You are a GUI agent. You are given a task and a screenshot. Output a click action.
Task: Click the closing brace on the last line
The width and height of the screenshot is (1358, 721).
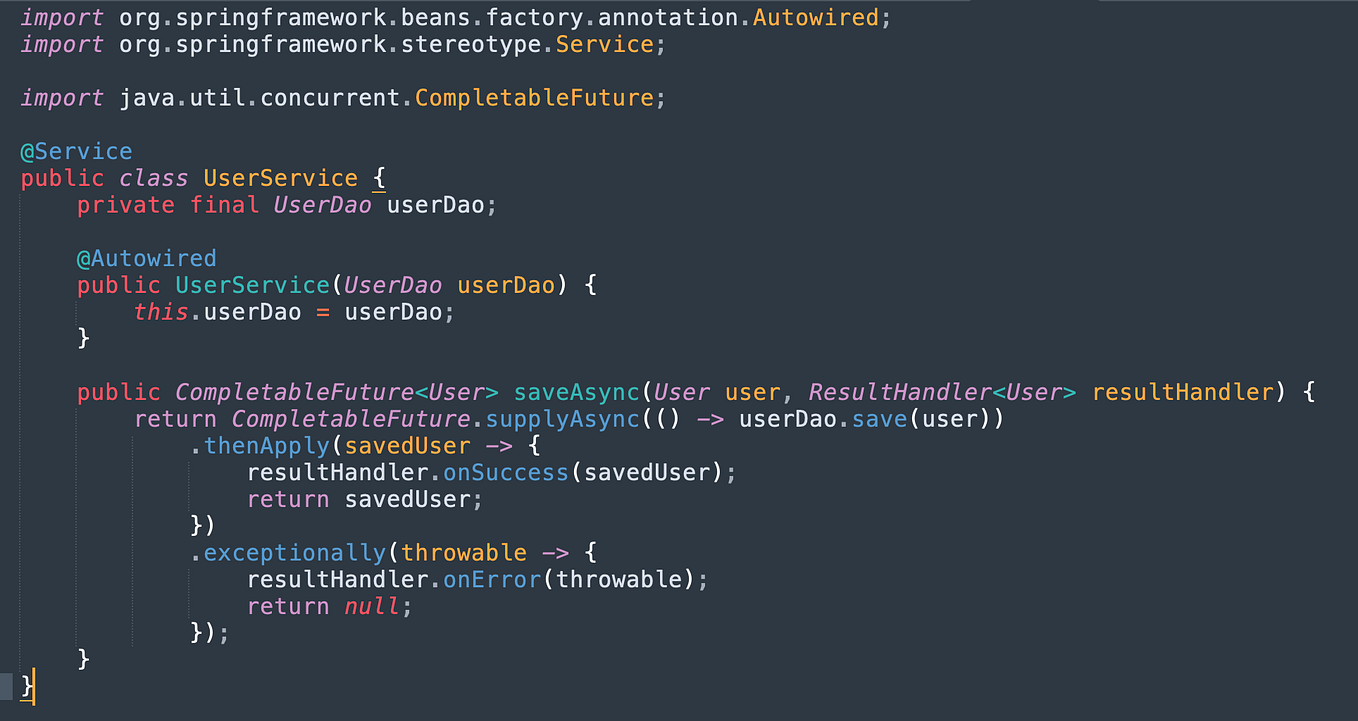click(x=27, y=687)
